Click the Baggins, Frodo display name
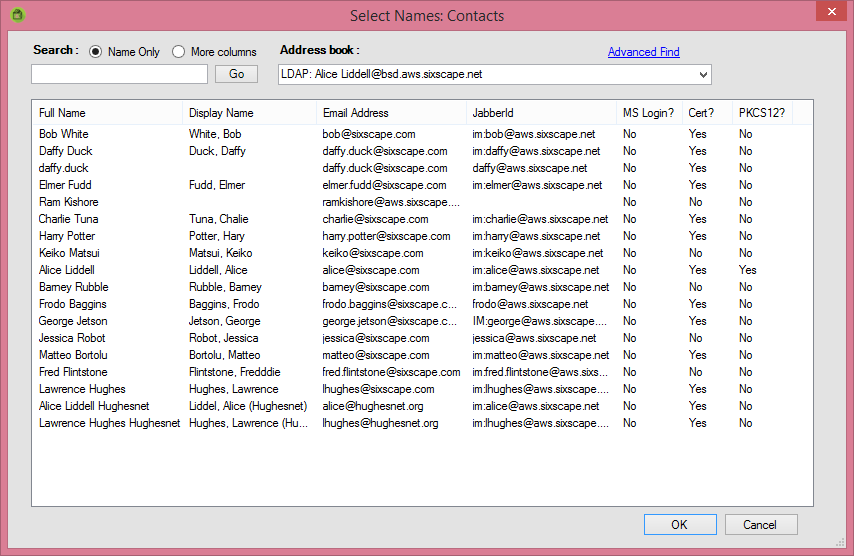 [x=224, y=304]
